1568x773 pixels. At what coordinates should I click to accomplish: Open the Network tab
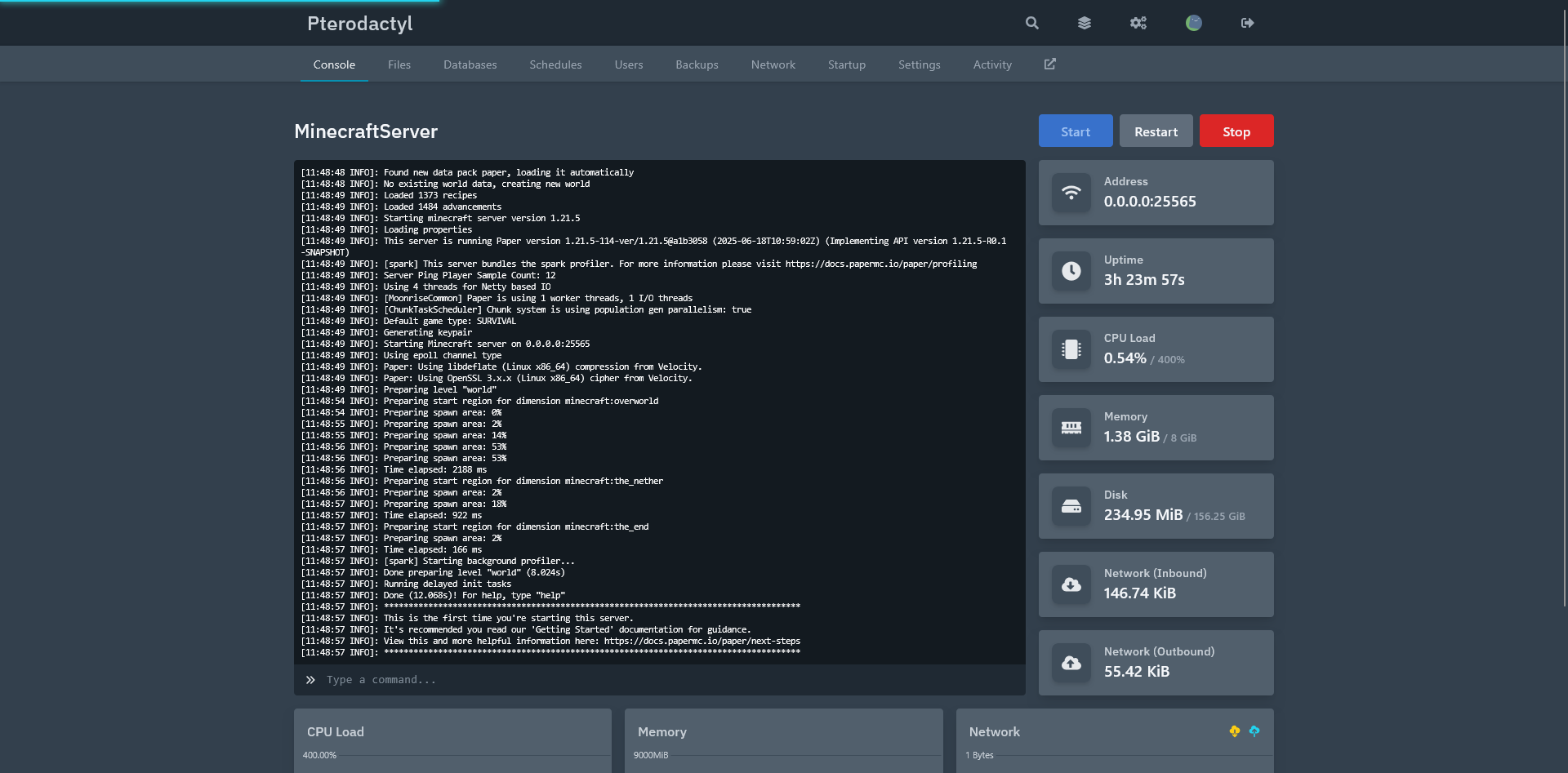click(x=773, y=64)
